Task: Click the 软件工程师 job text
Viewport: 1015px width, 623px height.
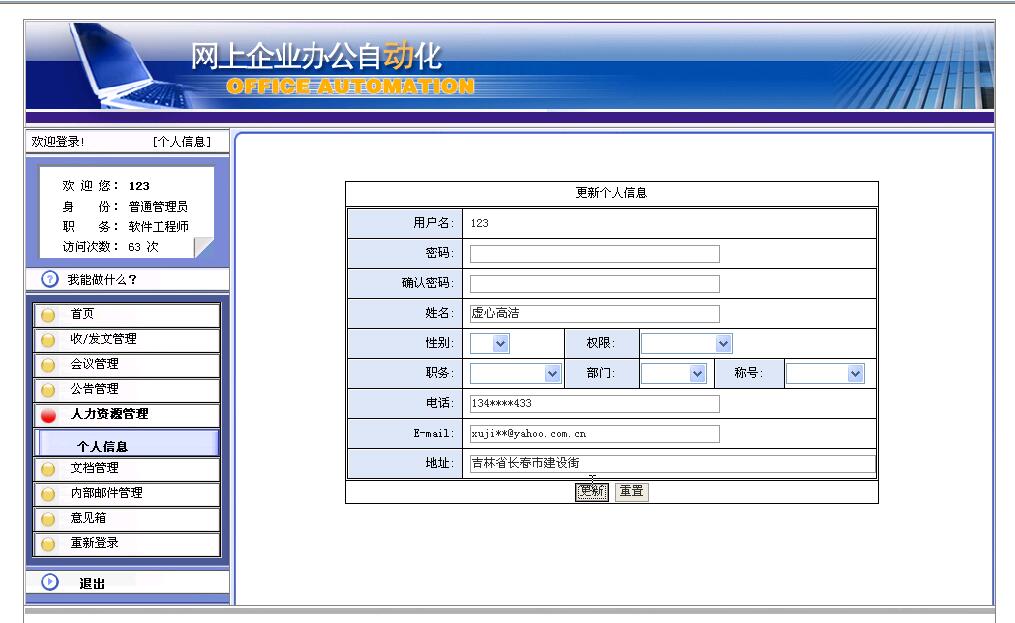Action: [x=159, y=227]
